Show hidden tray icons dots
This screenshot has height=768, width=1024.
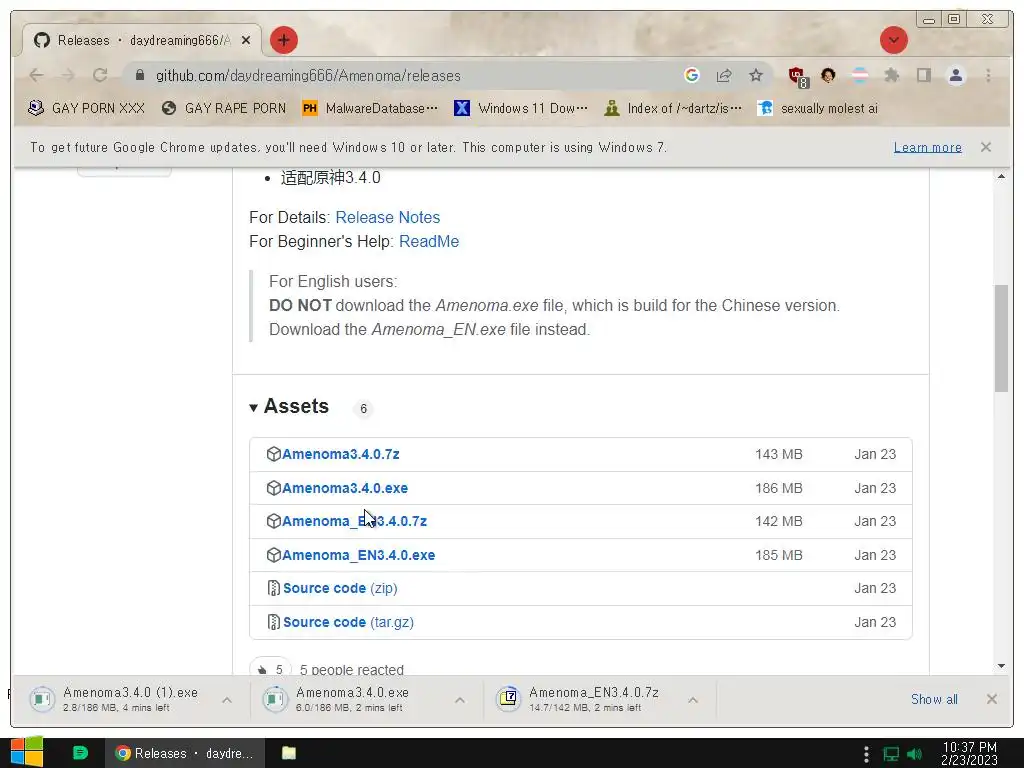pos(866,754)
